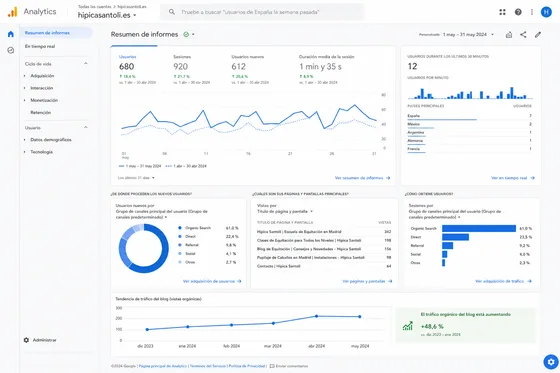Expand the Monetización menu item

(x=44, y=100)
